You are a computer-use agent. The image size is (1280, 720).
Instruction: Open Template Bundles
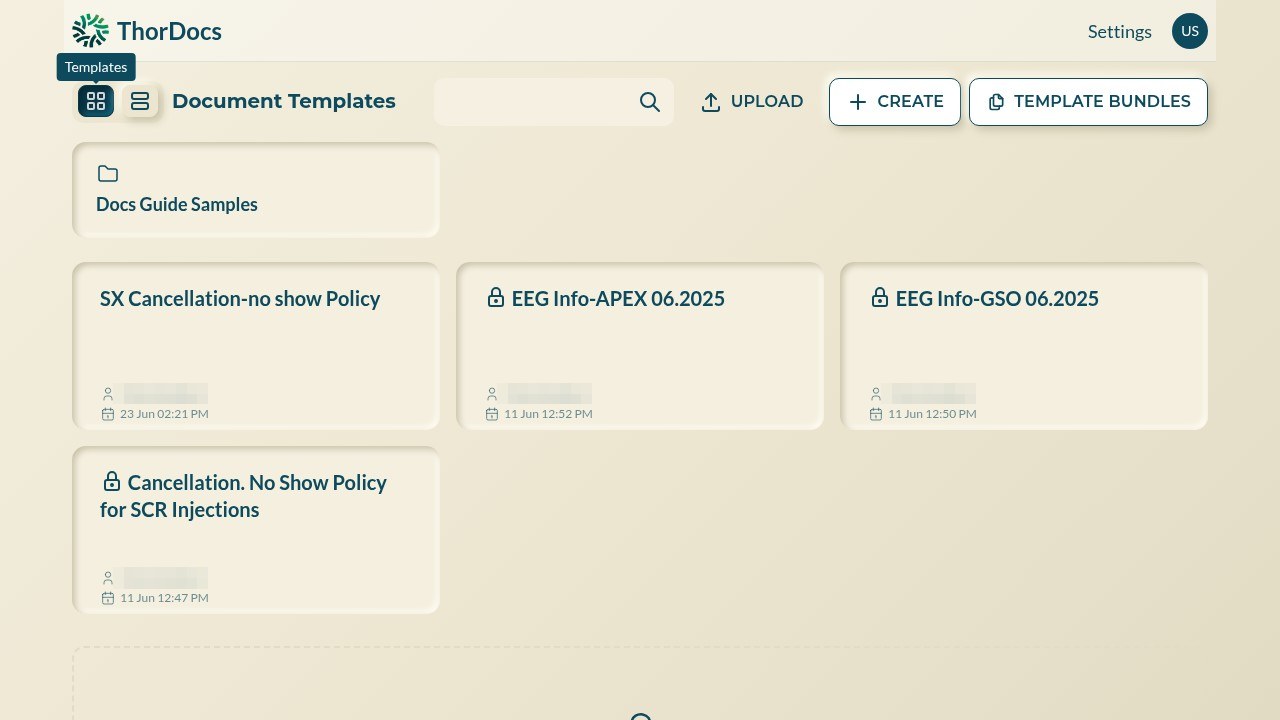[x=1088, y=102]
